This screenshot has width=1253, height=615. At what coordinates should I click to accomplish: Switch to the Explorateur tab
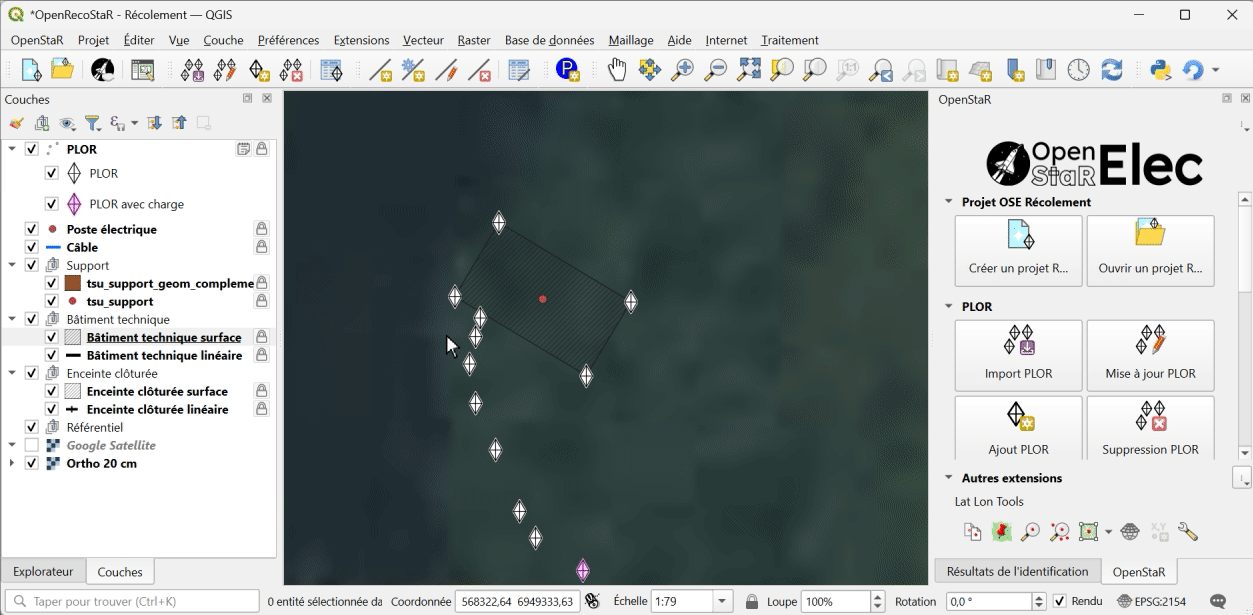[43, 572]
